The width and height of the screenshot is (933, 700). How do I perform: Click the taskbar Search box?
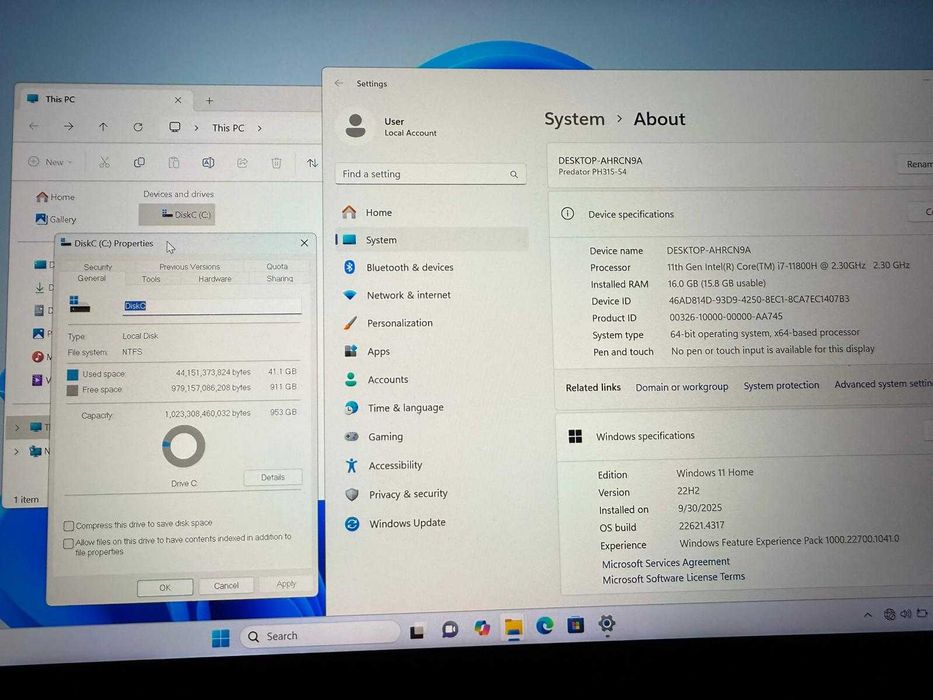point(320,635)
